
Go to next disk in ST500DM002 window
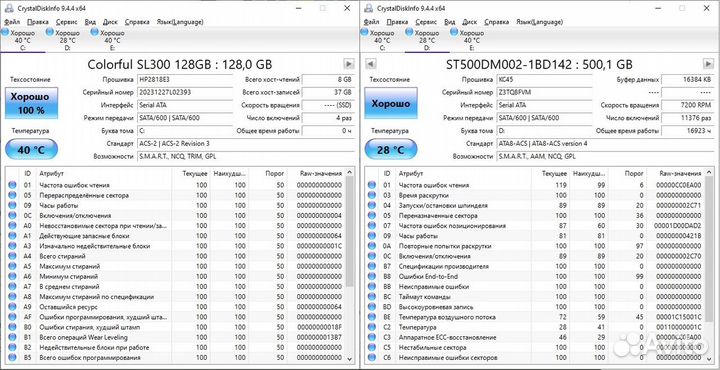708,64
